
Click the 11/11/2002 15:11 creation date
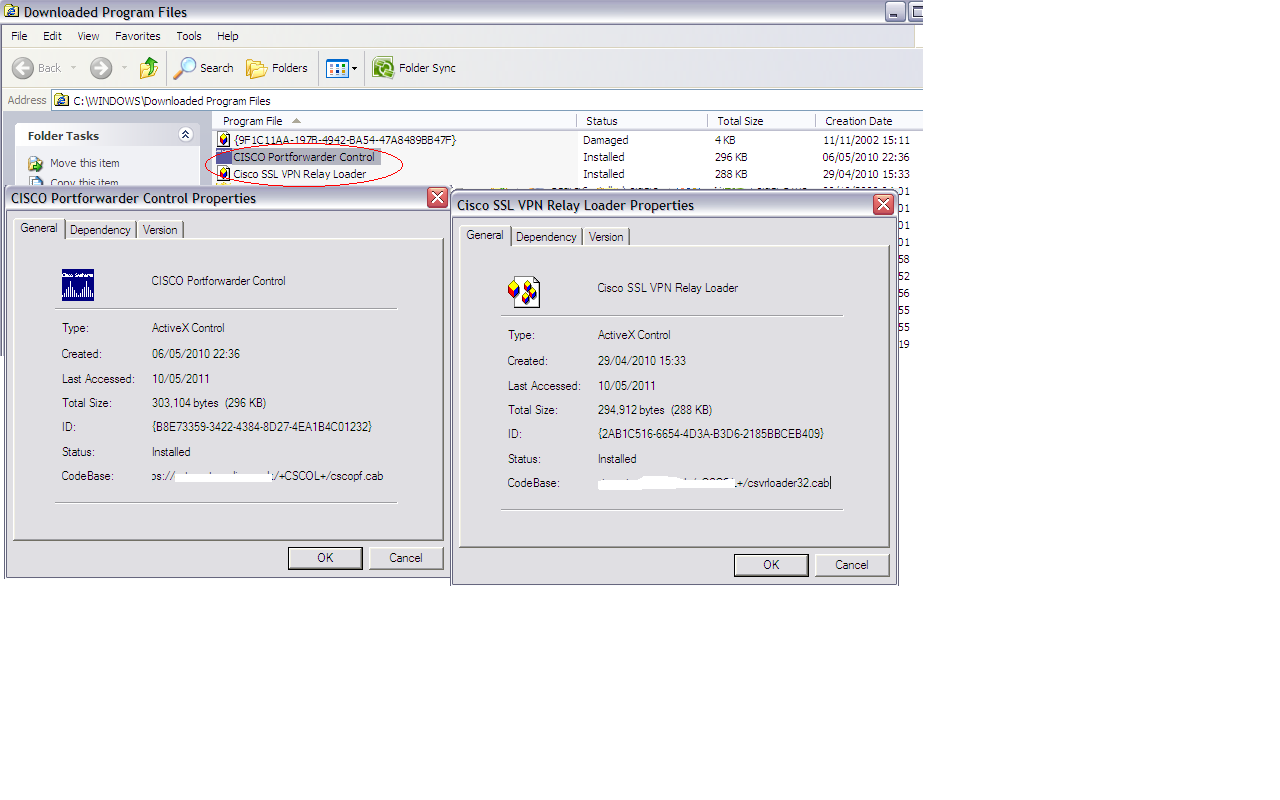[x=866, y=140]
